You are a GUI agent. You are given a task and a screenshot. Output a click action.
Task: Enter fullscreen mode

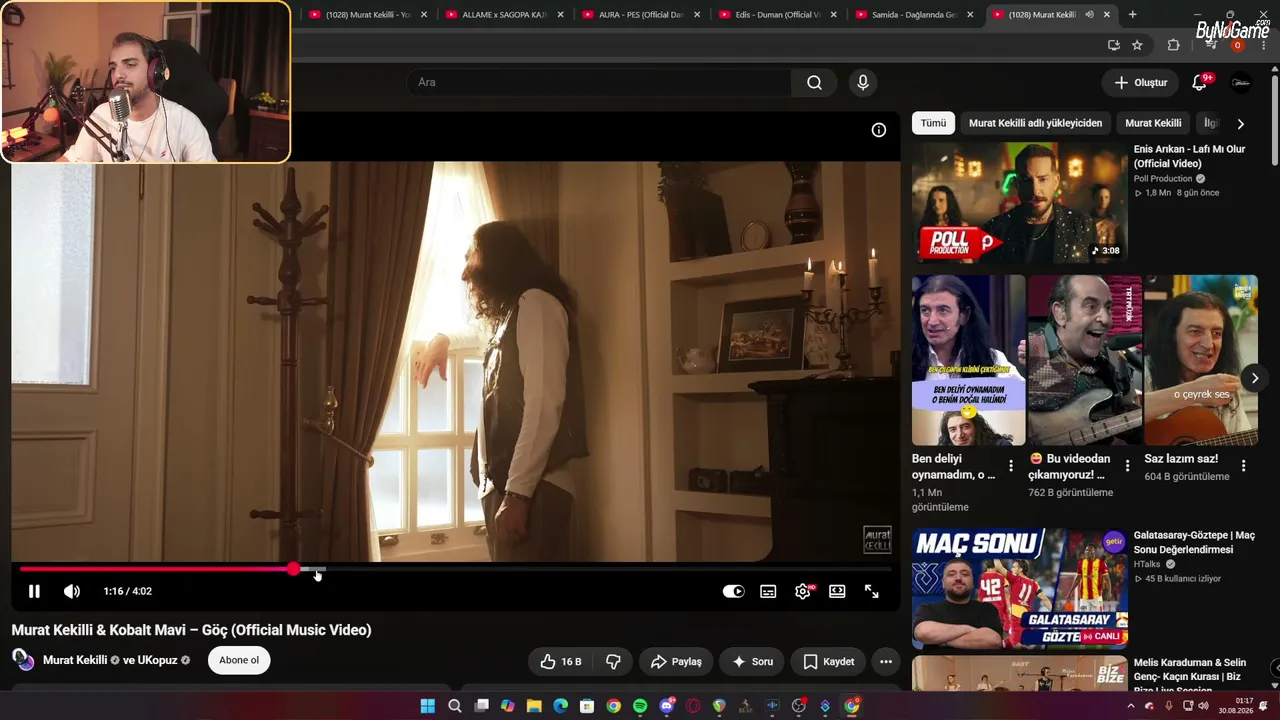872,591
